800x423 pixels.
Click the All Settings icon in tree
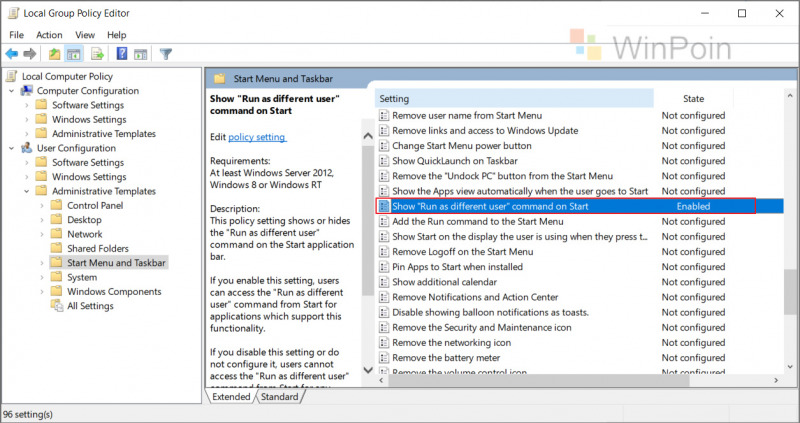point(56,306)
